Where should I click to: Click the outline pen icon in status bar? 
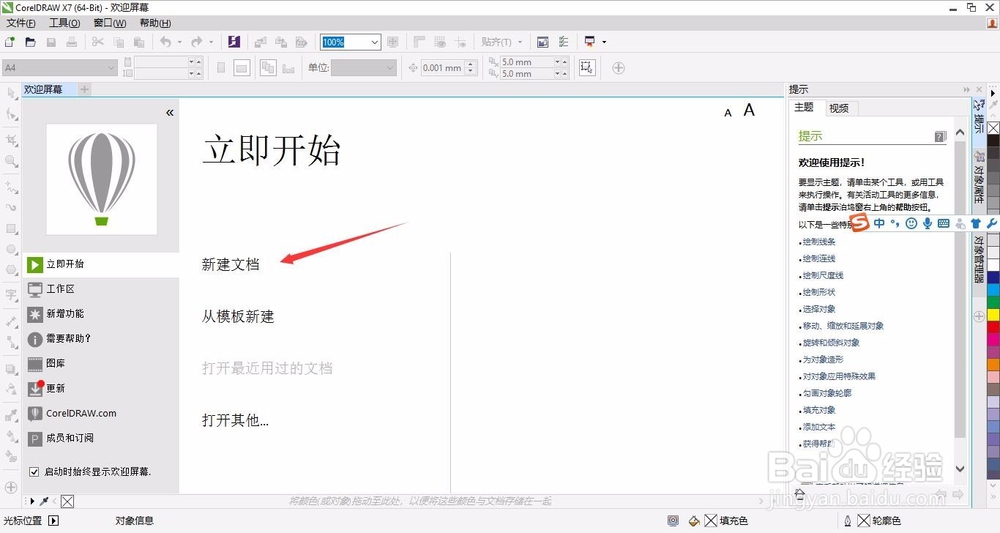(x=848, y=521)
